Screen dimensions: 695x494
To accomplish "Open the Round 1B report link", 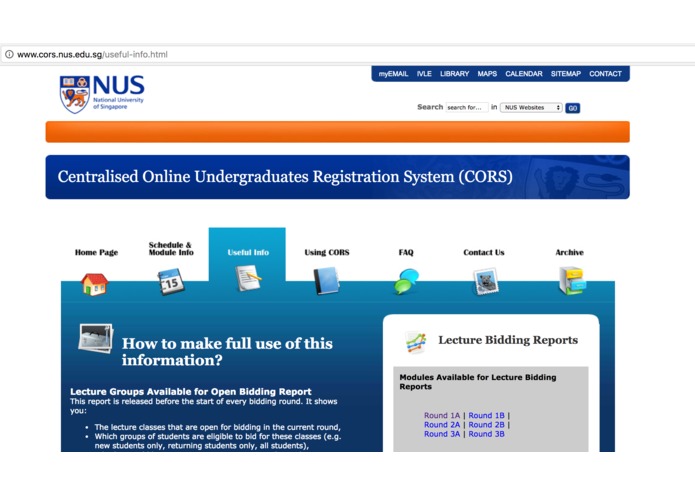I will [x=486, y=415].
